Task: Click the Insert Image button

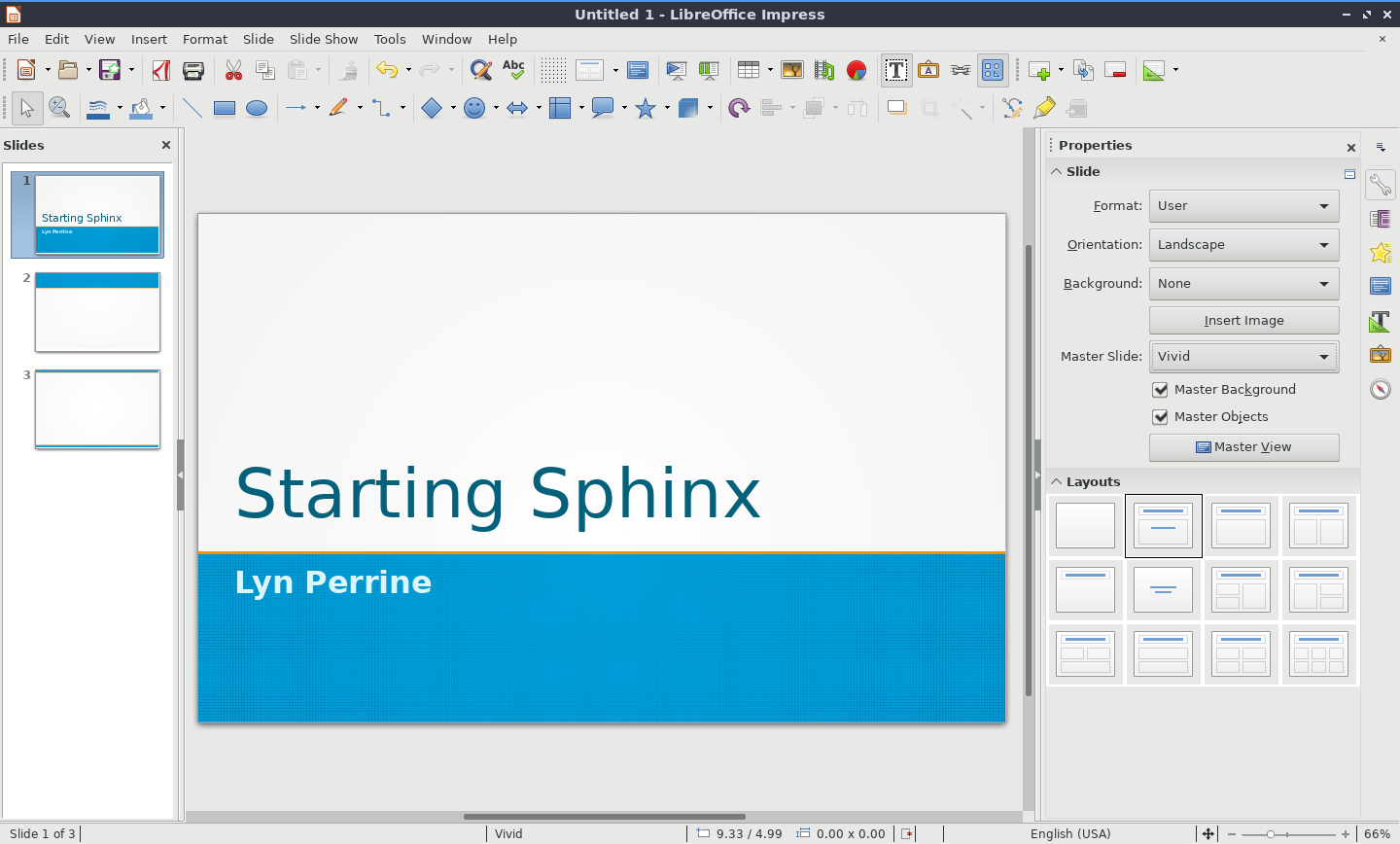Action: point(1243,320)
